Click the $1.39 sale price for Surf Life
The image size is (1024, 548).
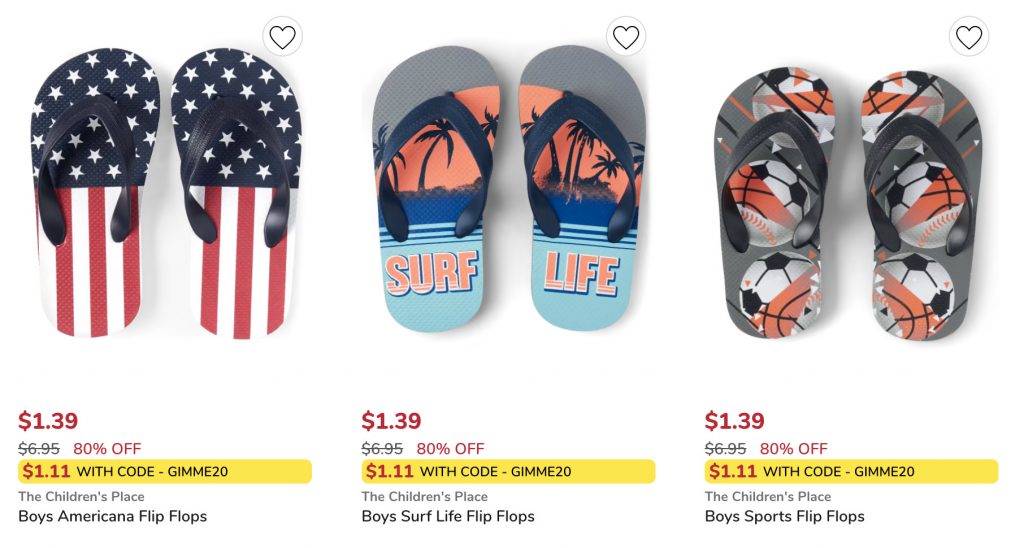point(391,421)
